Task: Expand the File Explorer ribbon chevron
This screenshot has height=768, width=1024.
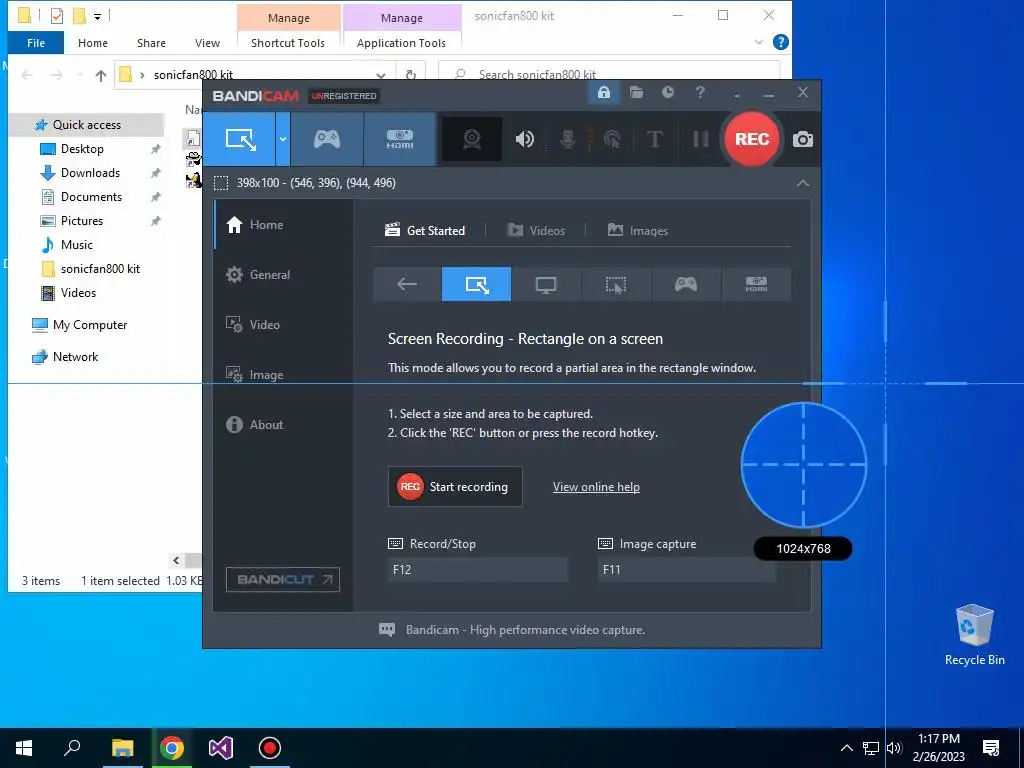Action: point(758,42)
